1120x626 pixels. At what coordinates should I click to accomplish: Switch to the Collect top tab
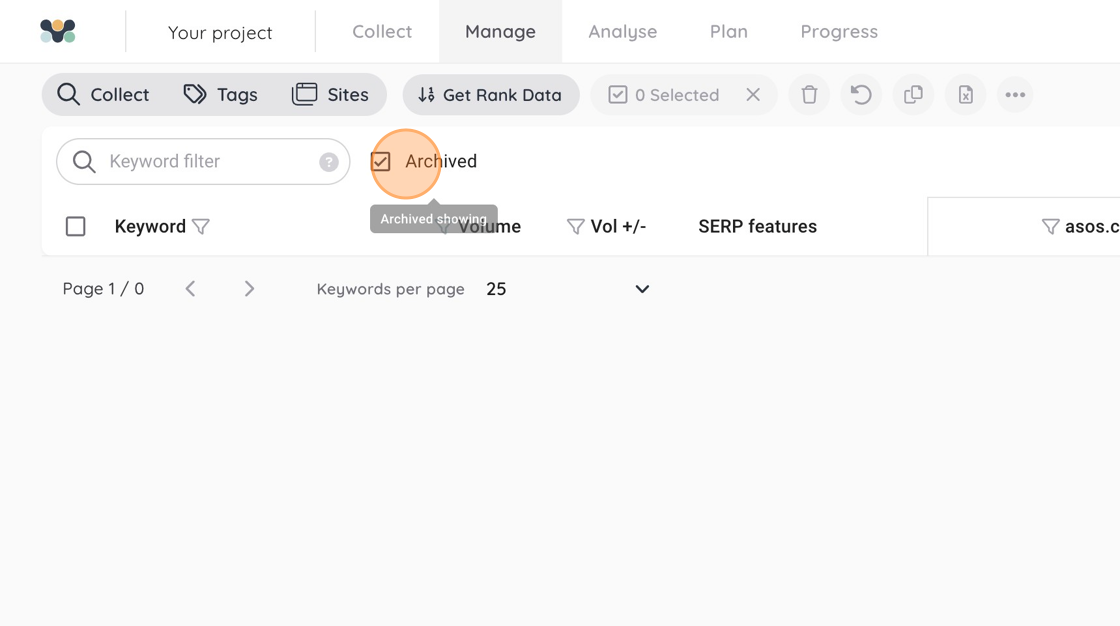click(x=382, y=31)
